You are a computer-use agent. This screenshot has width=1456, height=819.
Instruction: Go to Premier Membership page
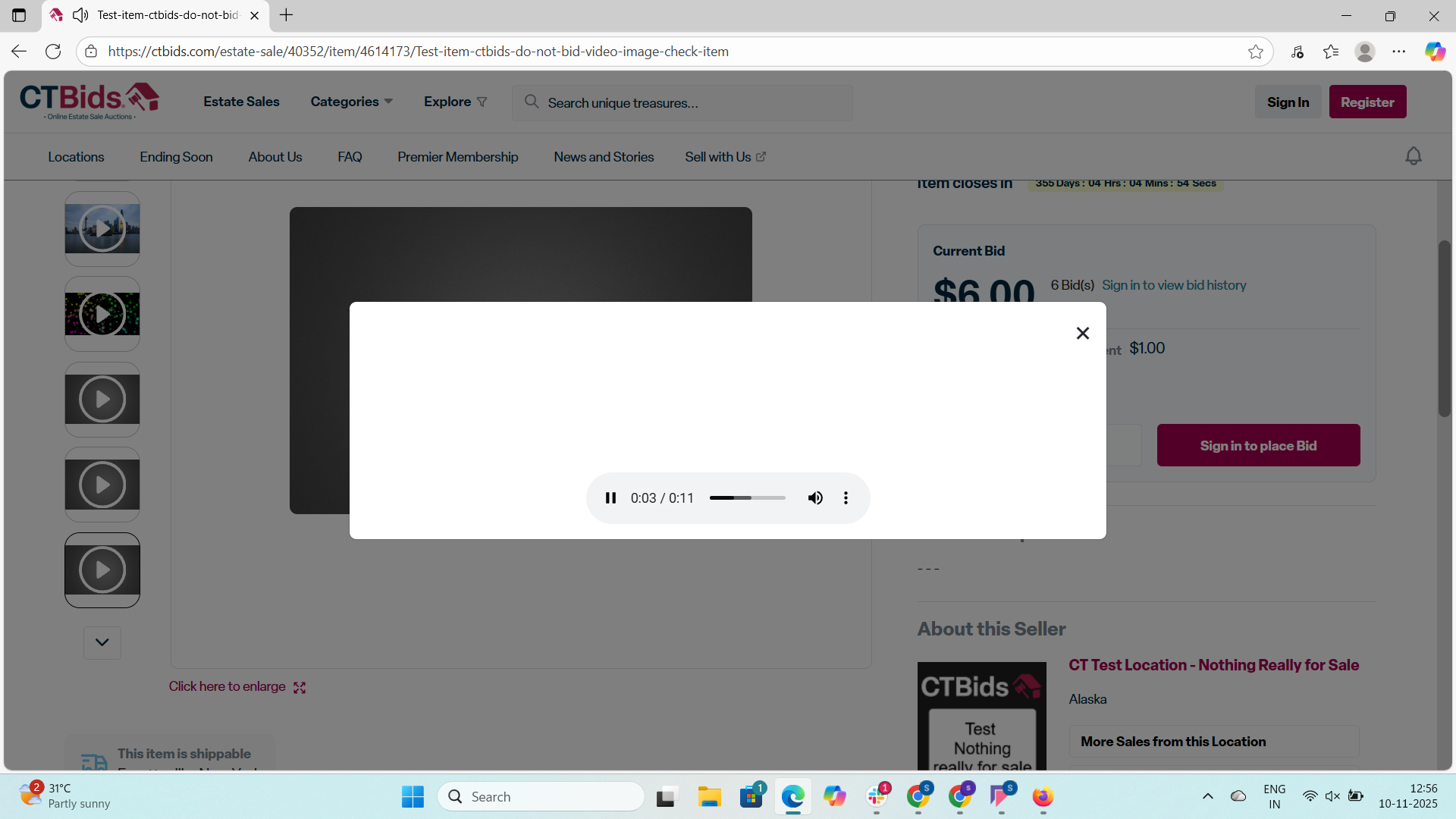457,157
